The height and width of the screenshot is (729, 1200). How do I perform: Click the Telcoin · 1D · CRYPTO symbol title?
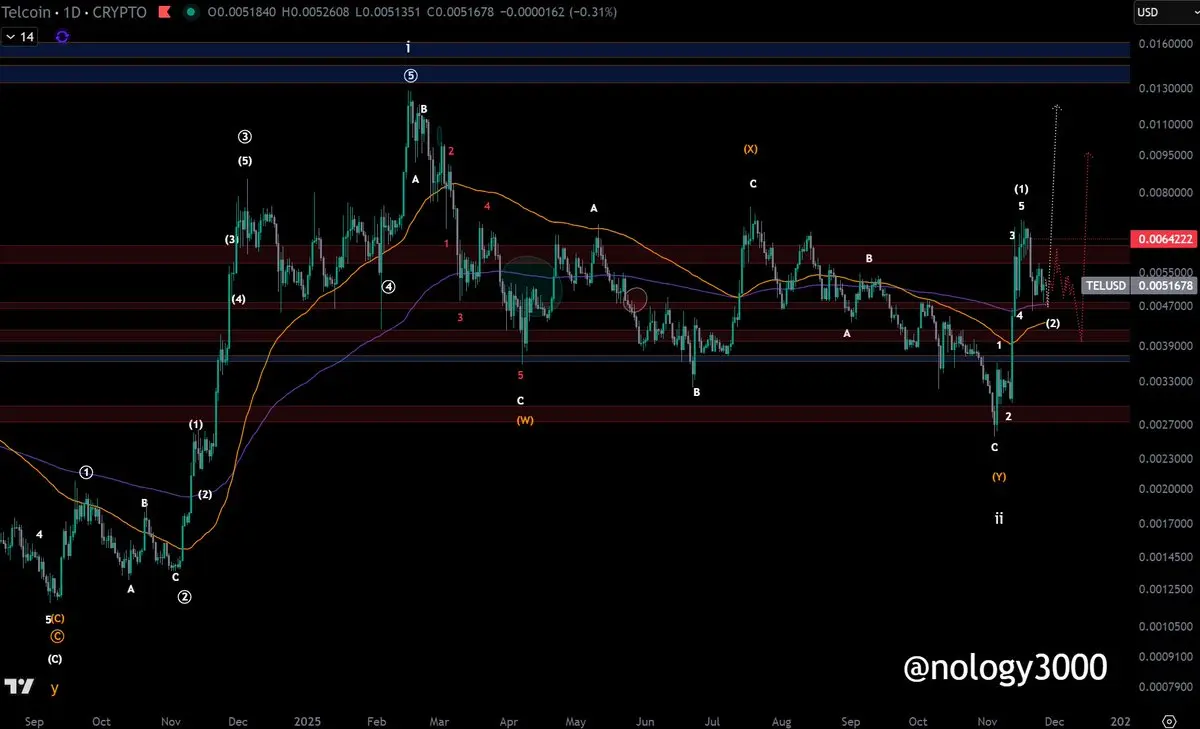coord(75,12)
